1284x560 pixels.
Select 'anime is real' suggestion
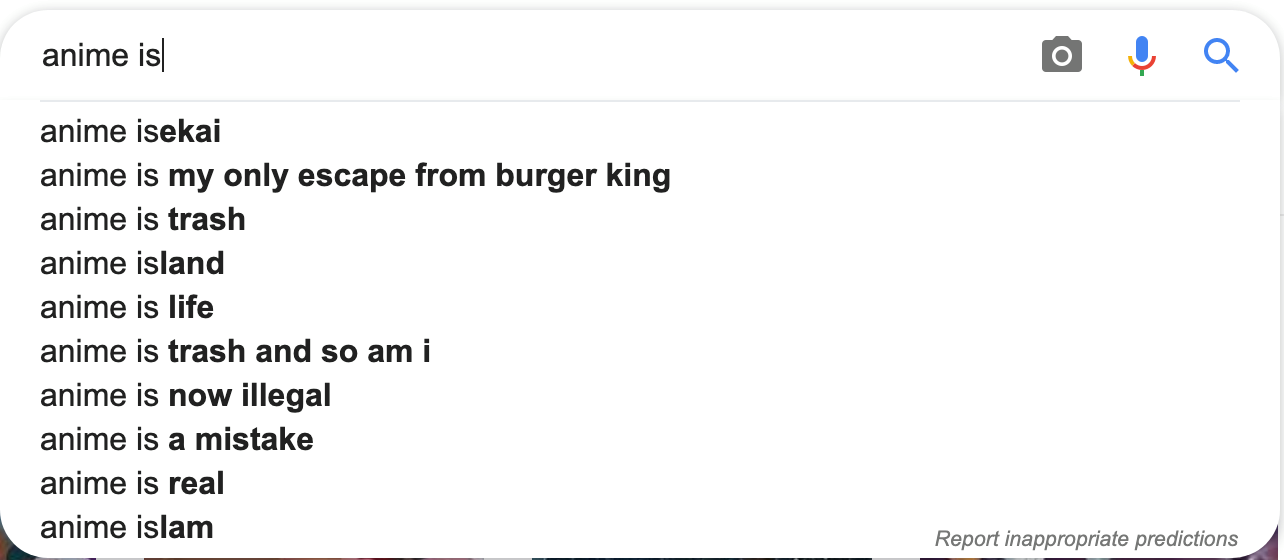[640, 483]
